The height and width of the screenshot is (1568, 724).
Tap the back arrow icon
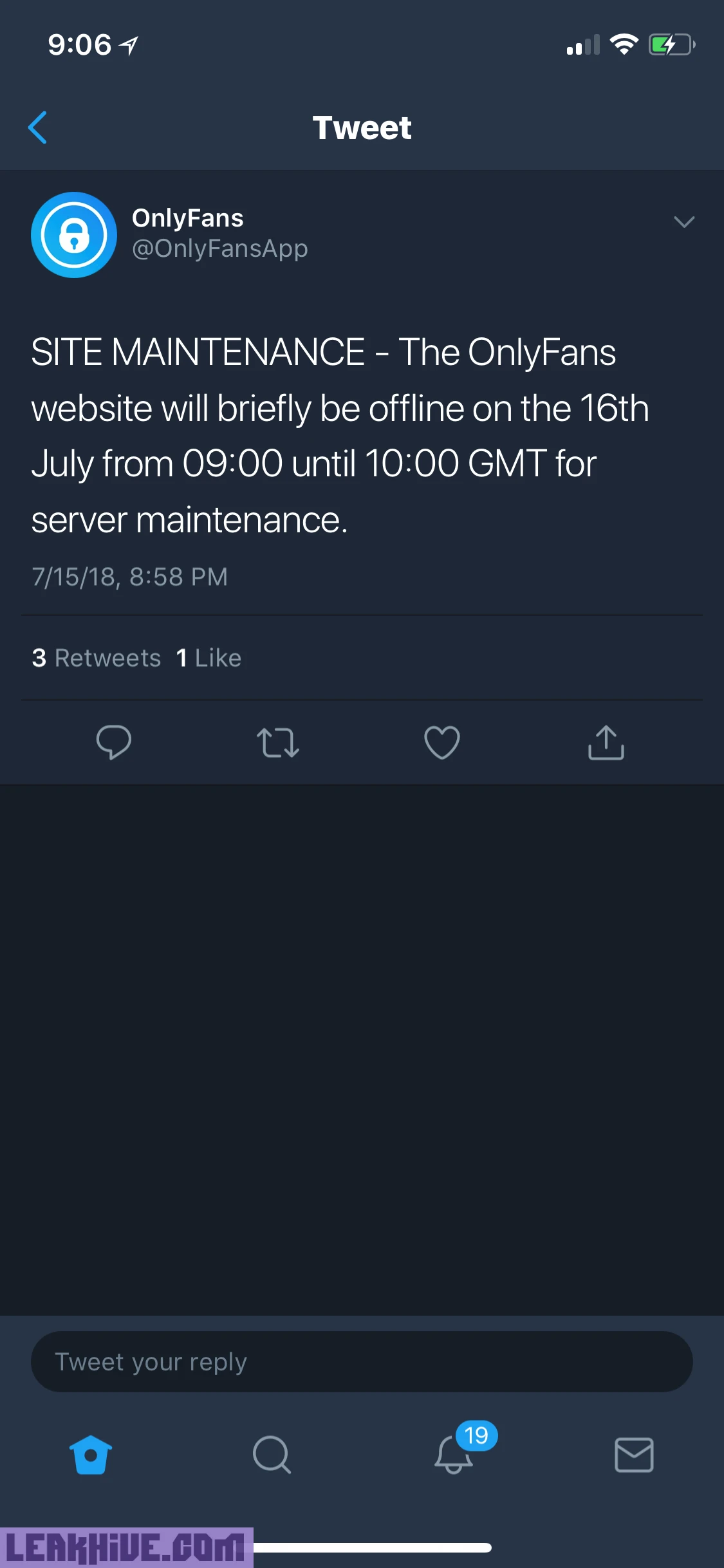[x=38, y=127]
